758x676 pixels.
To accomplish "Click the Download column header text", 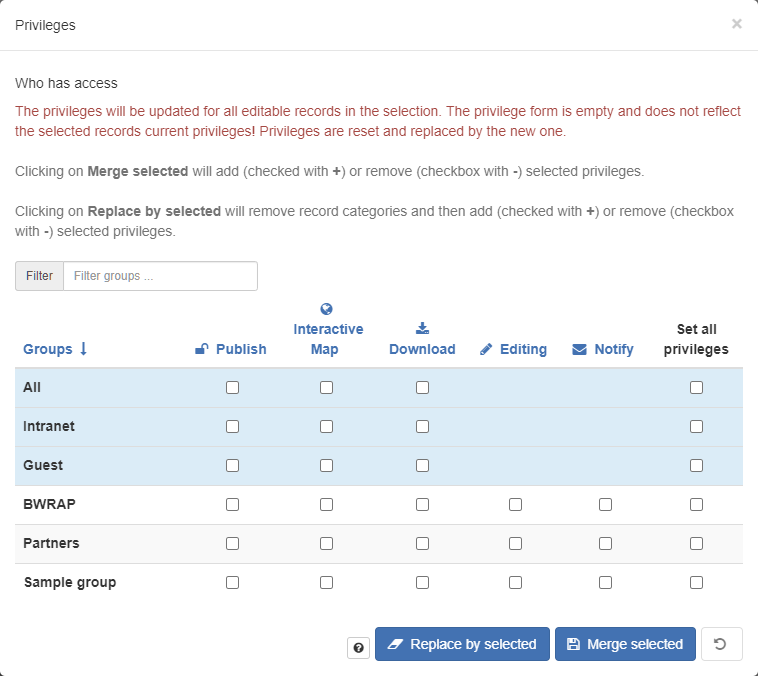I will [x=422, y=349].
